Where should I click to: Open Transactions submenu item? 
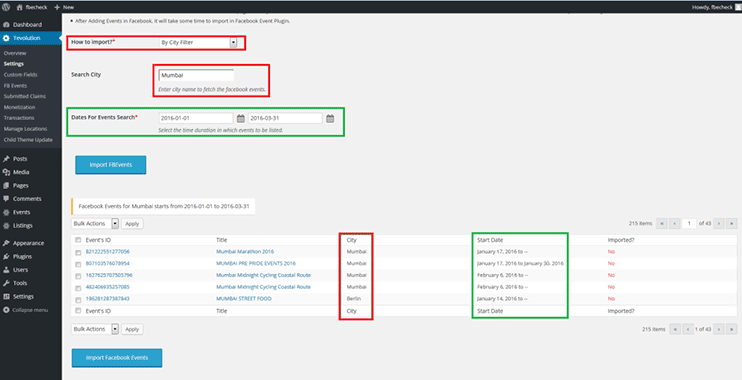[19, 118]
